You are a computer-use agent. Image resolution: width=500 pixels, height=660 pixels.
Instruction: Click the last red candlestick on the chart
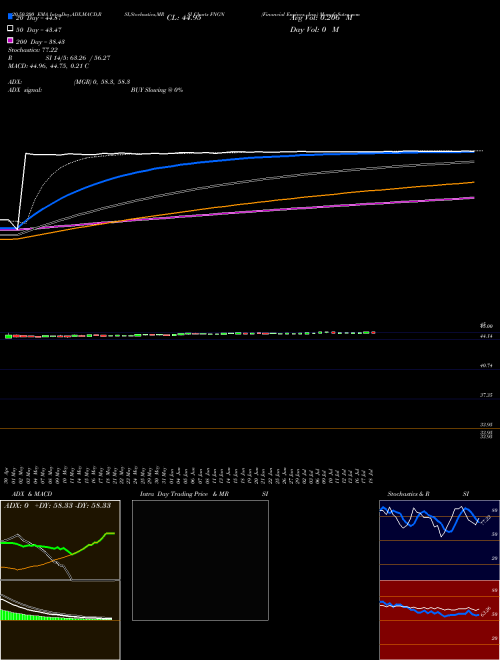click(x=373, y=333)
